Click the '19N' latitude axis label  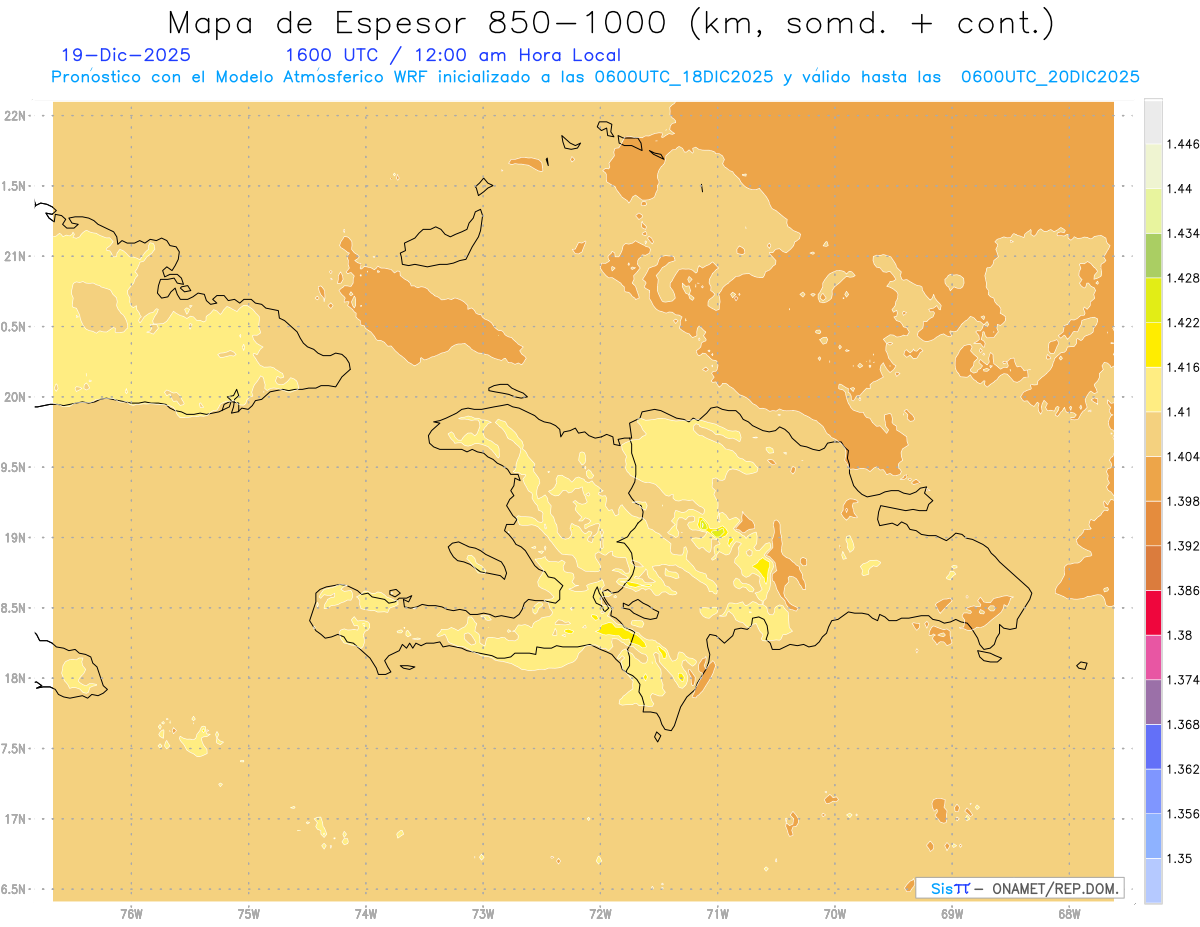[15, 538]
